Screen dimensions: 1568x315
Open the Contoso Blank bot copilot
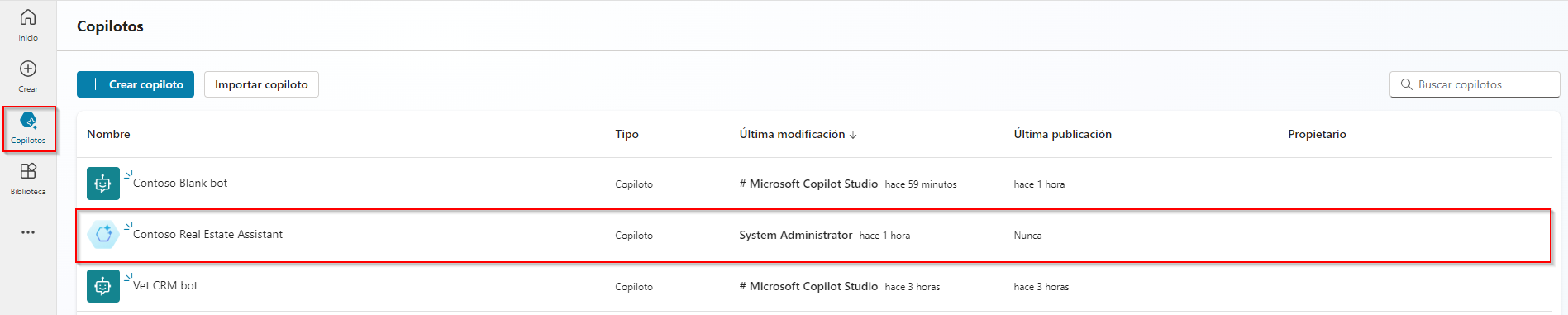[180, 184]
